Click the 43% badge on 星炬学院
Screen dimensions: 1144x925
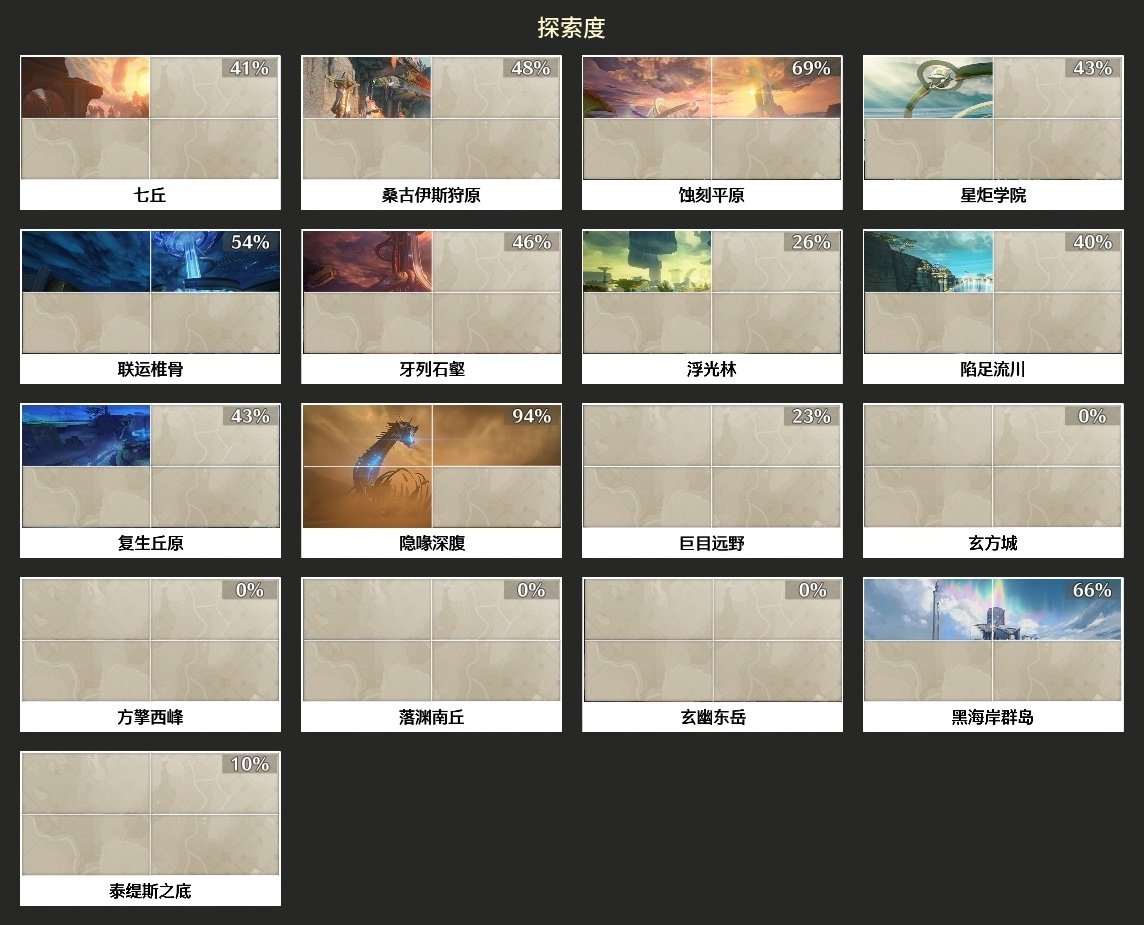1092,68
